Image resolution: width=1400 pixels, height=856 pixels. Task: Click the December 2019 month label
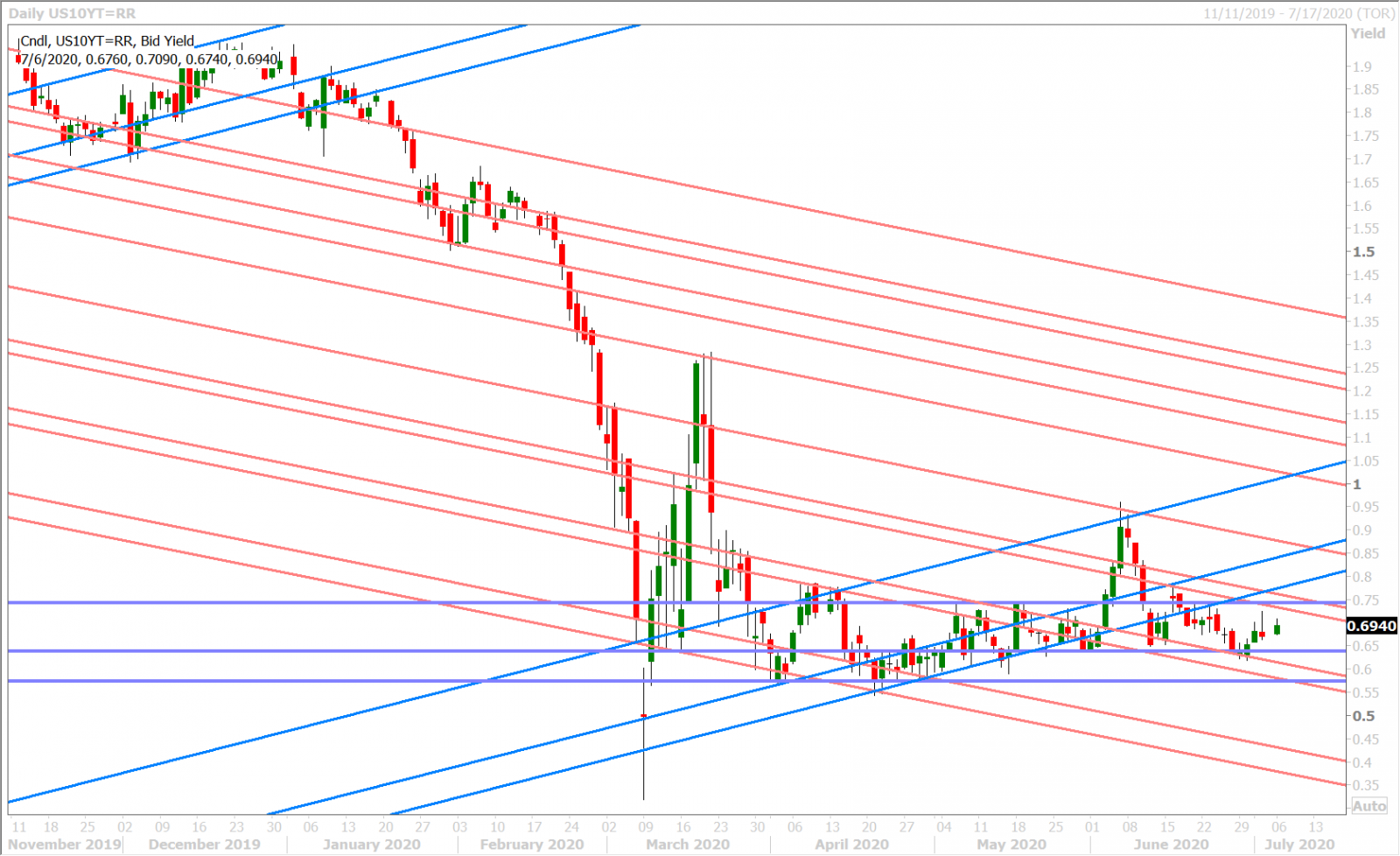pos(204,845)
